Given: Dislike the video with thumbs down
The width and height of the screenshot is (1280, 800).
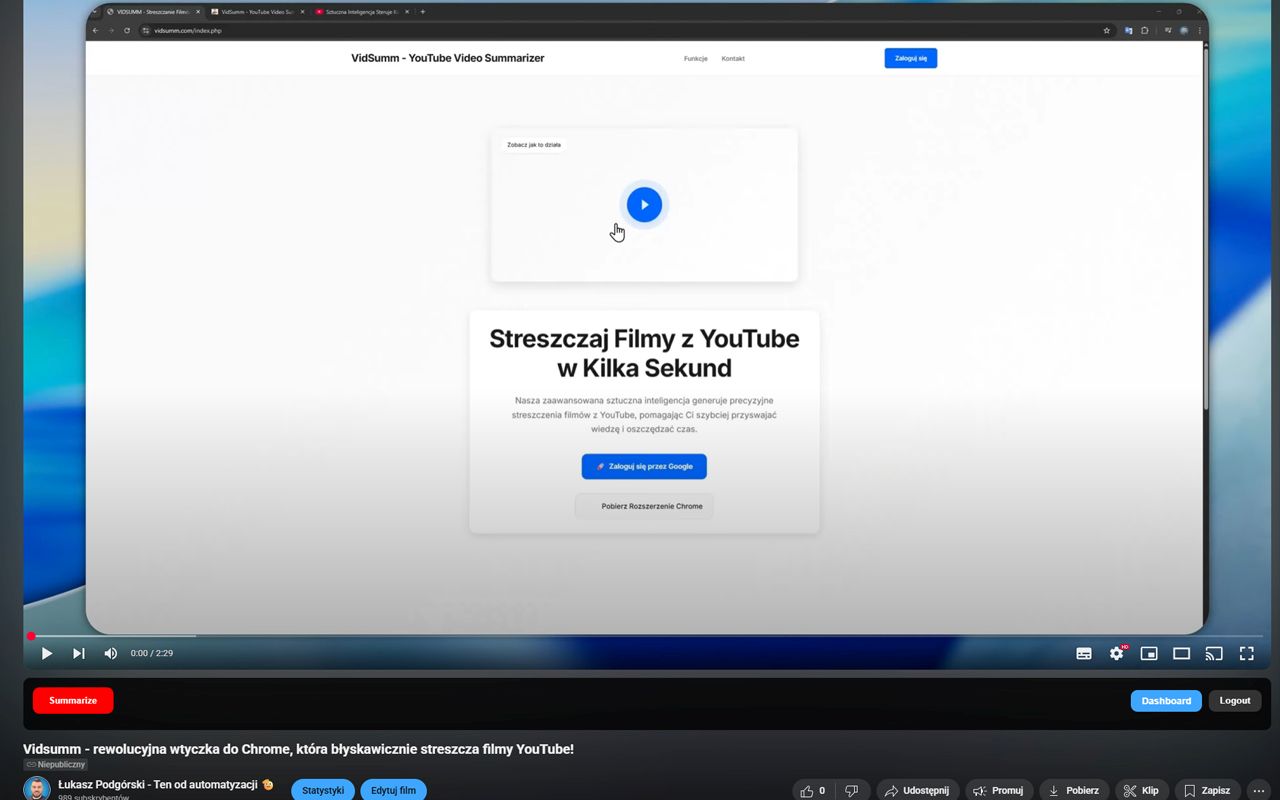Looking at the screenshot, I should click(x=851, y=790).
